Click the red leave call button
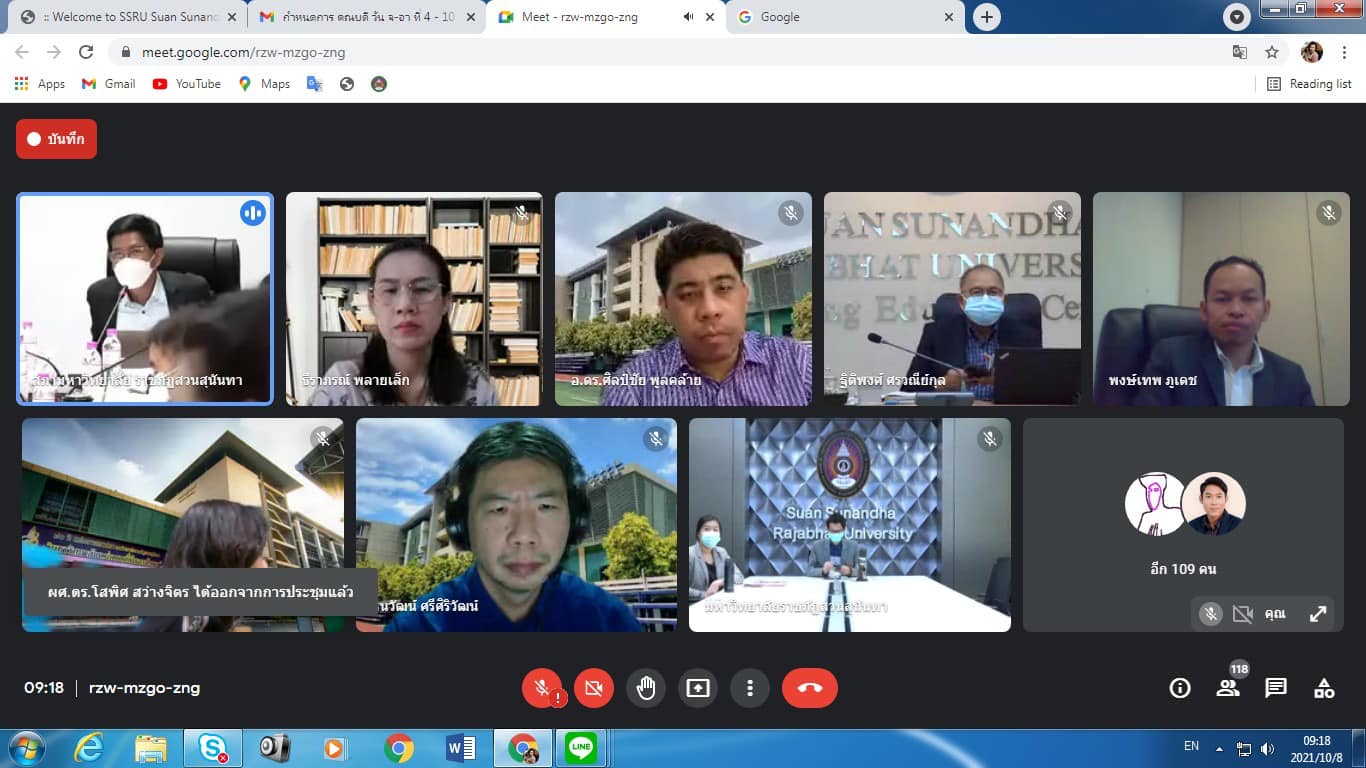Screen dimensions: 1366x768 tap(809, 688)
